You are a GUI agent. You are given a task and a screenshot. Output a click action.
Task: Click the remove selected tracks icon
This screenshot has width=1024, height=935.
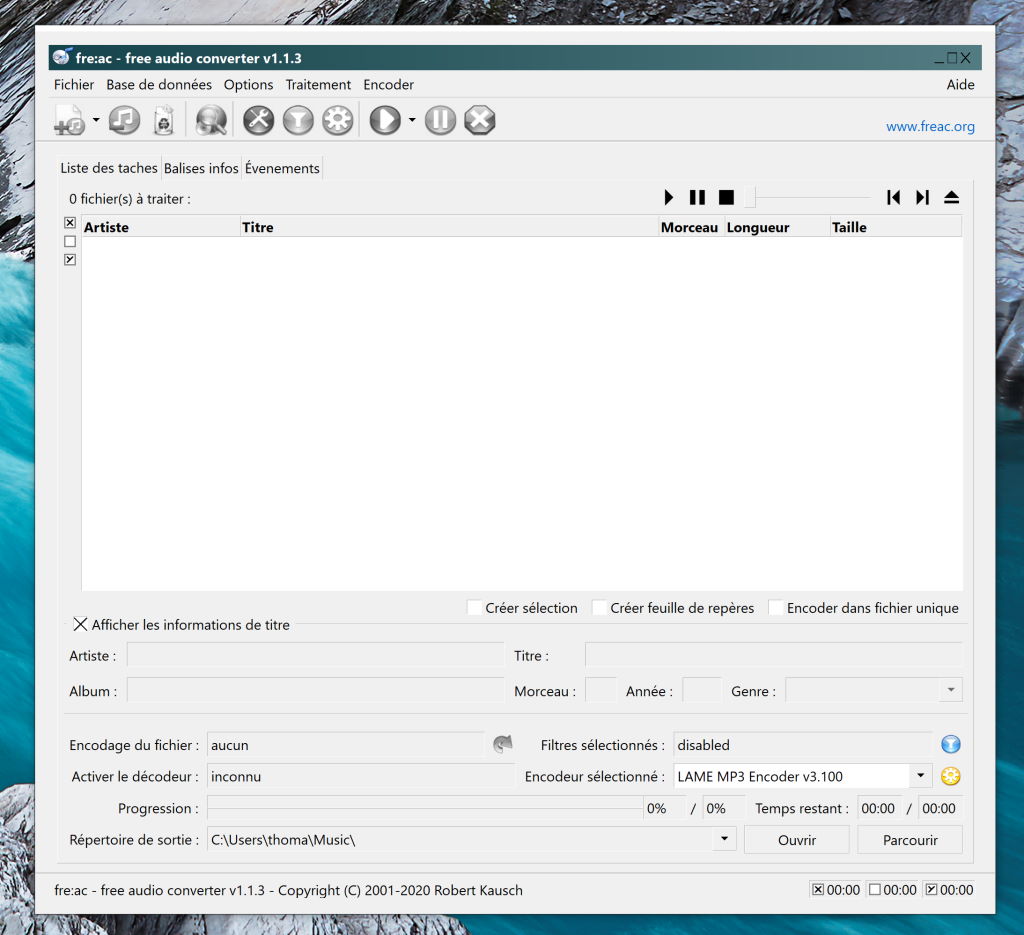[163, 120]
